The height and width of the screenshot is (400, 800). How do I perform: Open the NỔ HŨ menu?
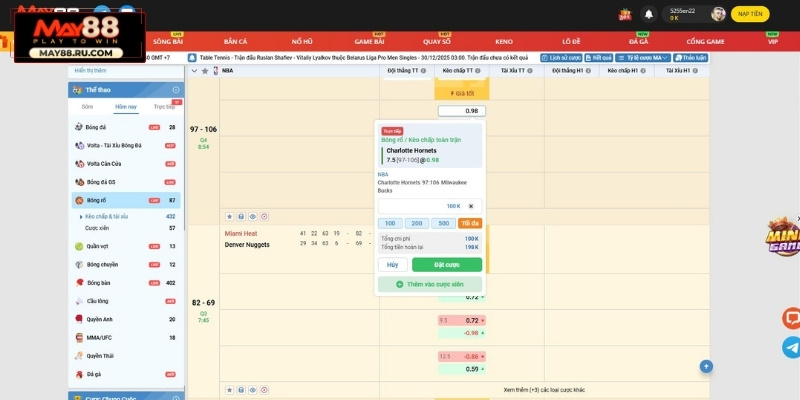tap(301, 41)
